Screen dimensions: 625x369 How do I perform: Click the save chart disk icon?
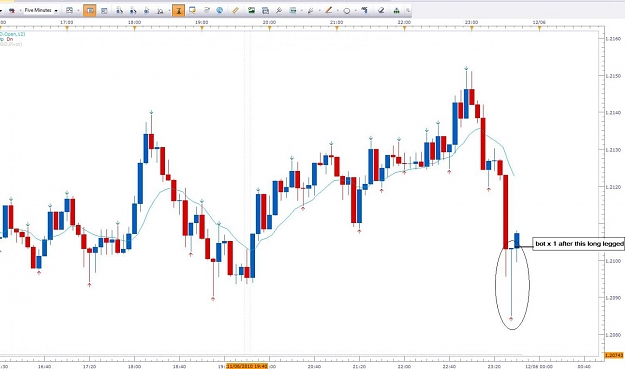click(265, 11)
